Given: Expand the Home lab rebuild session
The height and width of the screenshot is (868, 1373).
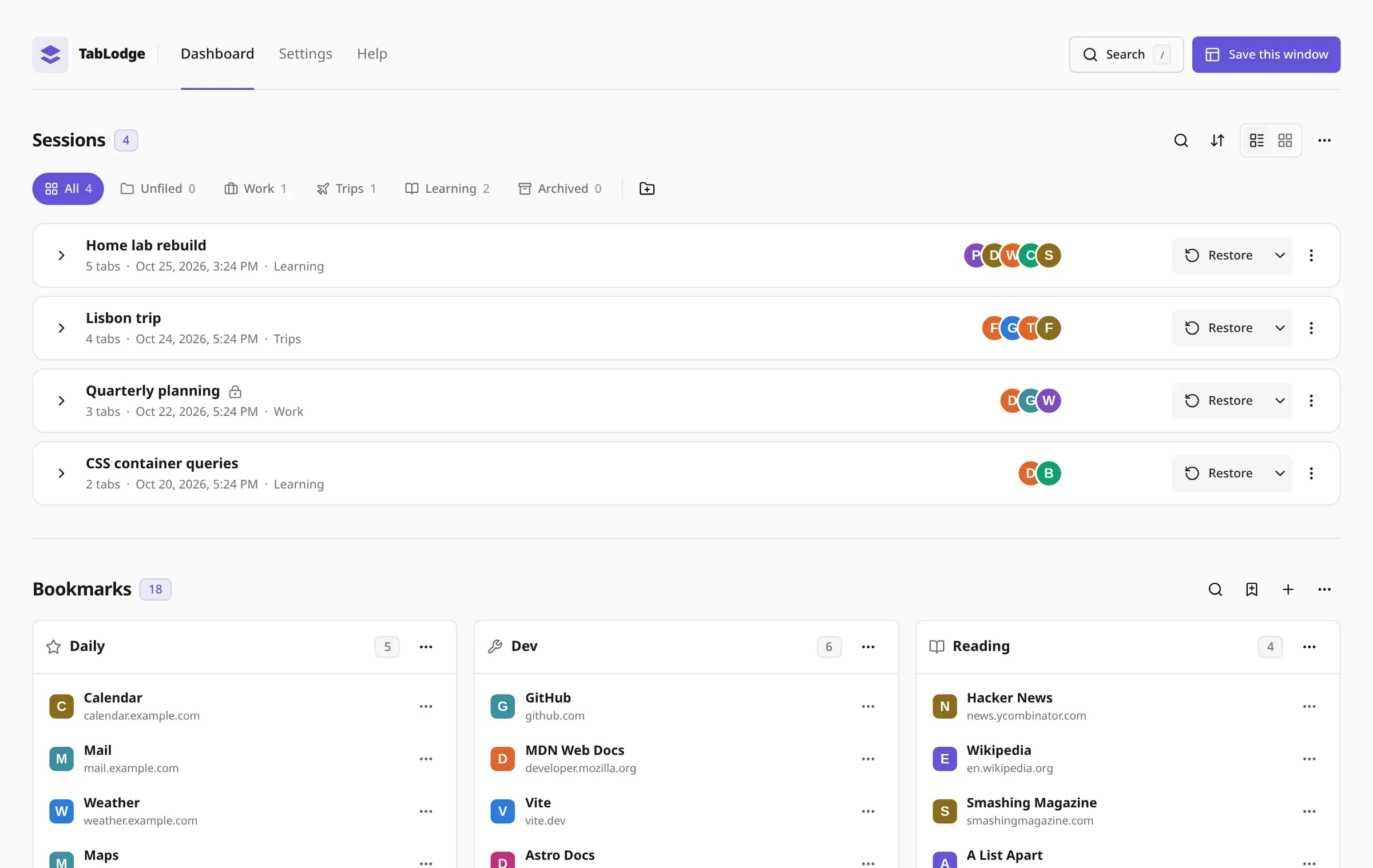Looking at the screenshot, I should point(61,256).
